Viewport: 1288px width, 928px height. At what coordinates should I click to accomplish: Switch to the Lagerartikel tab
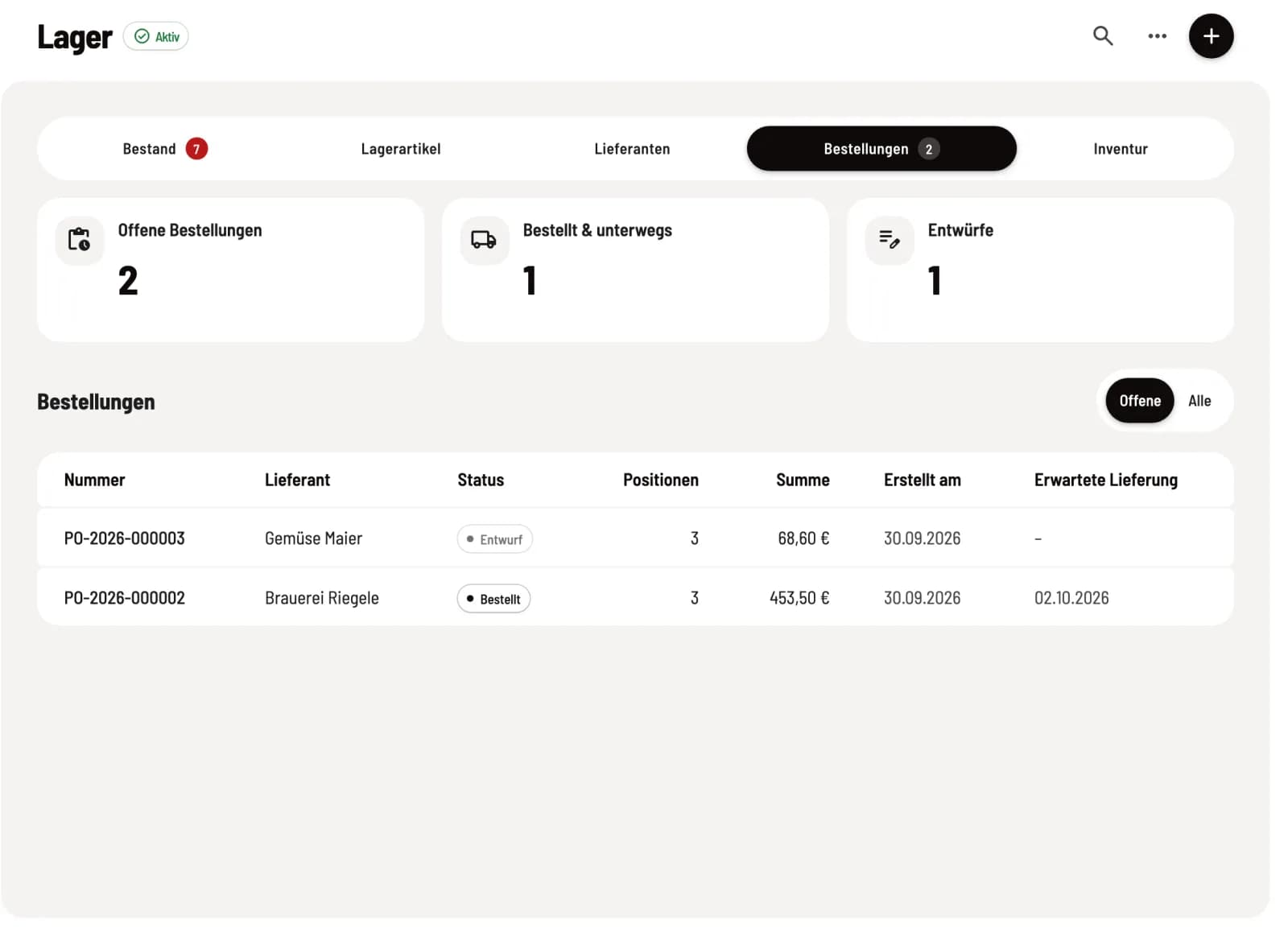click(x=401, y=149)
